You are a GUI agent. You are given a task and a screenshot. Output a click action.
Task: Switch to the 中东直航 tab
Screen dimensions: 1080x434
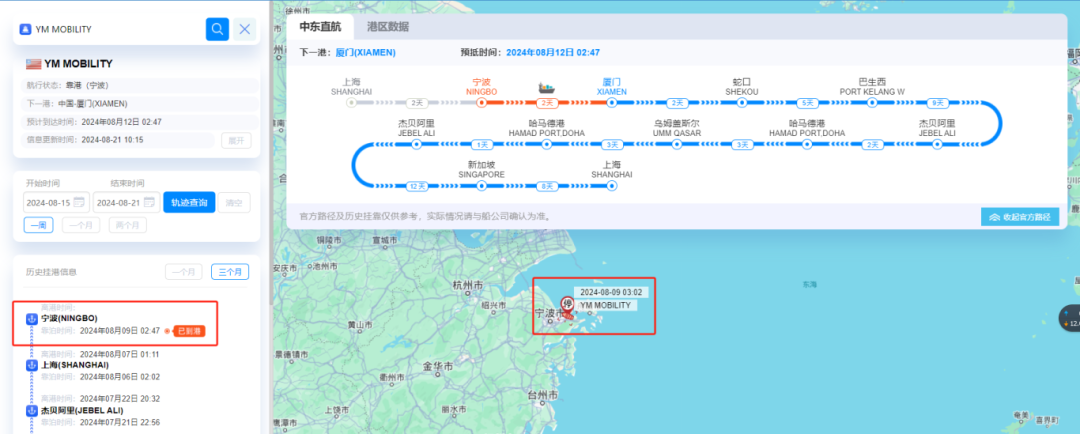tap(320, 27)
